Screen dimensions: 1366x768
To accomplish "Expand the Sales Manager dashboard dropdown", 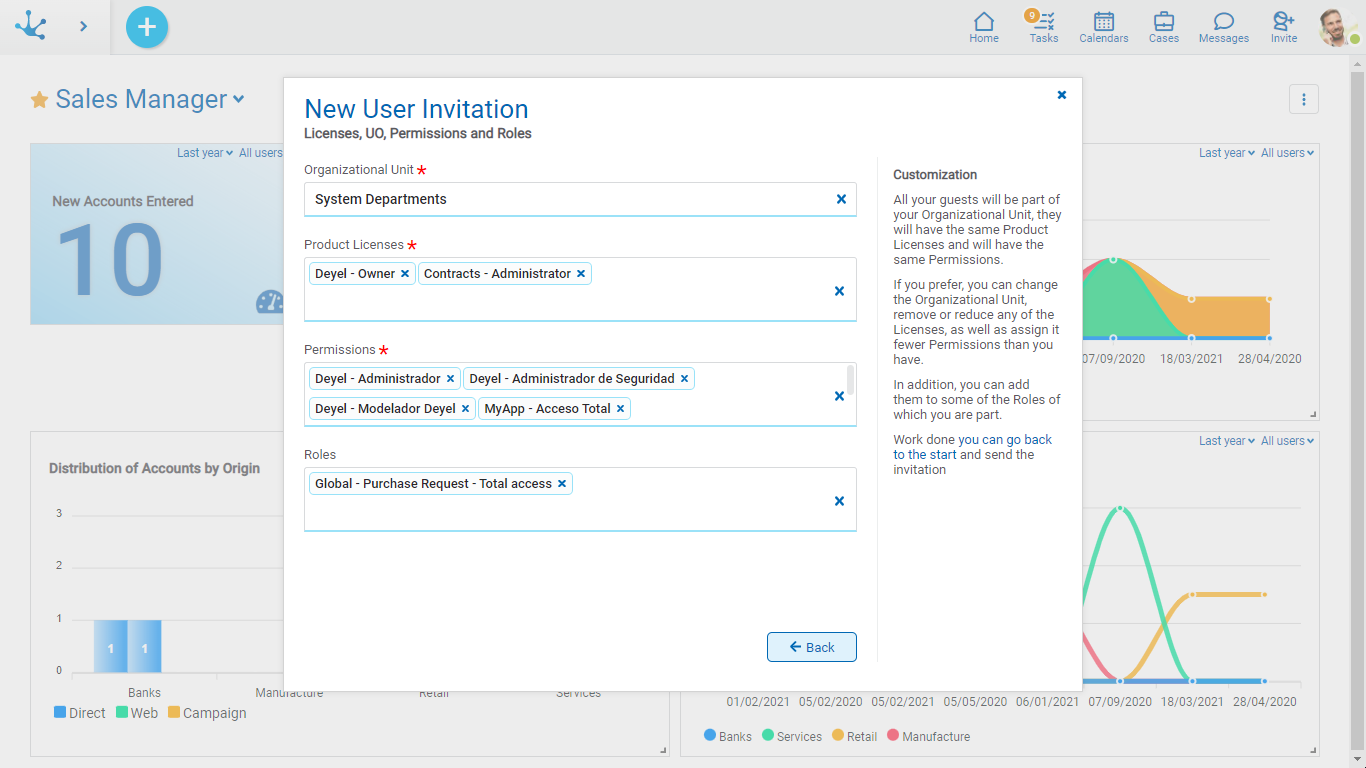I will point(238,99).
